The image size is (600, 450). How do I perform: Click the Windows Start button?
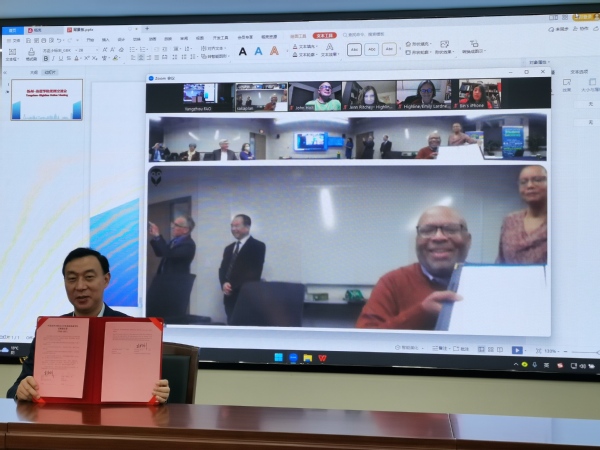[x=278, y=357]
